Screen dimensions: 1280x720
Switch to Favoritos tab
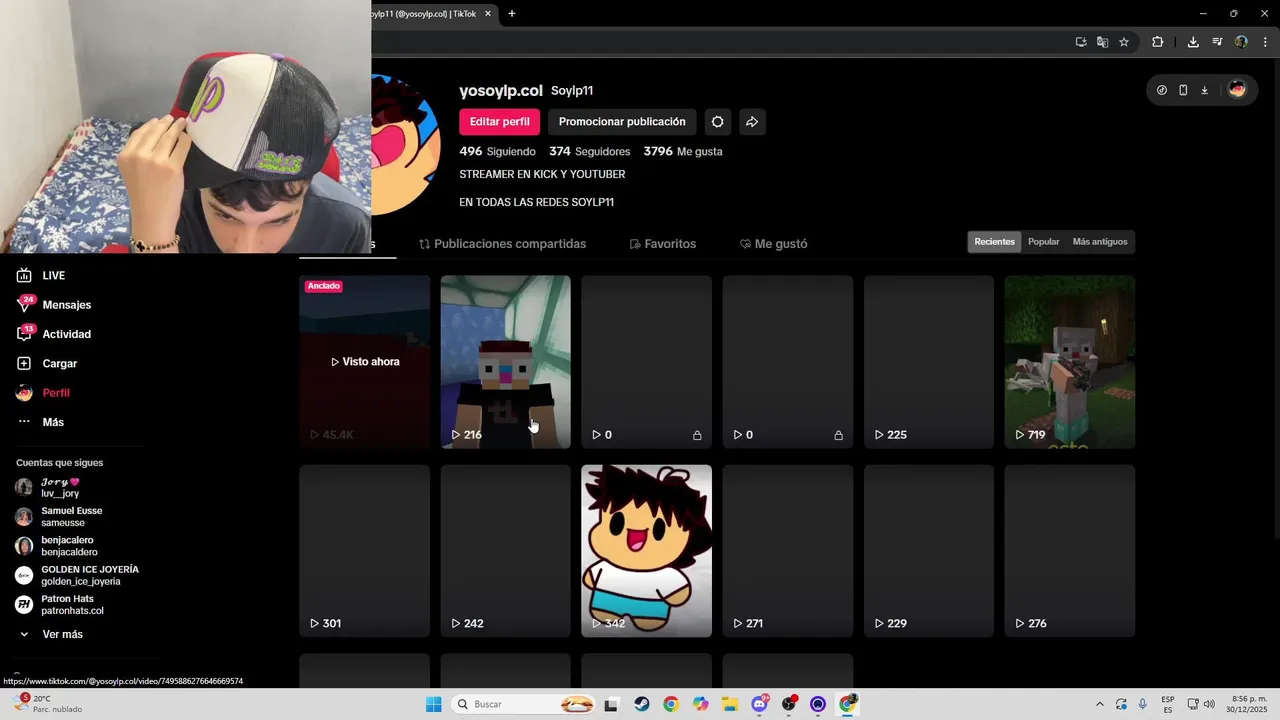click(663, 244)
